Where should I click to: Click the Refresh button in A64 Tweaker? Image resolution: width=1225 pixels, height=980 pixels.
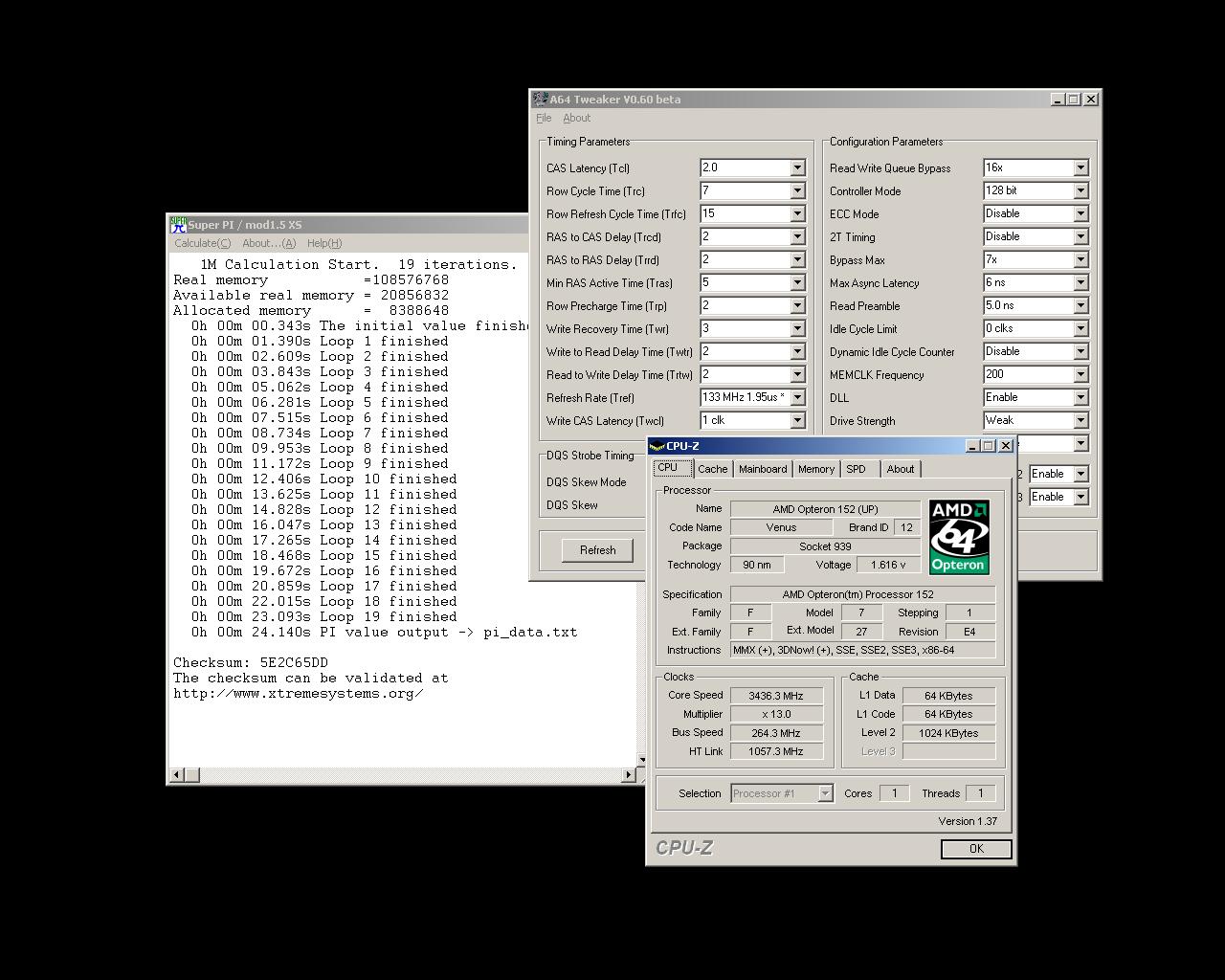(597, 550)
